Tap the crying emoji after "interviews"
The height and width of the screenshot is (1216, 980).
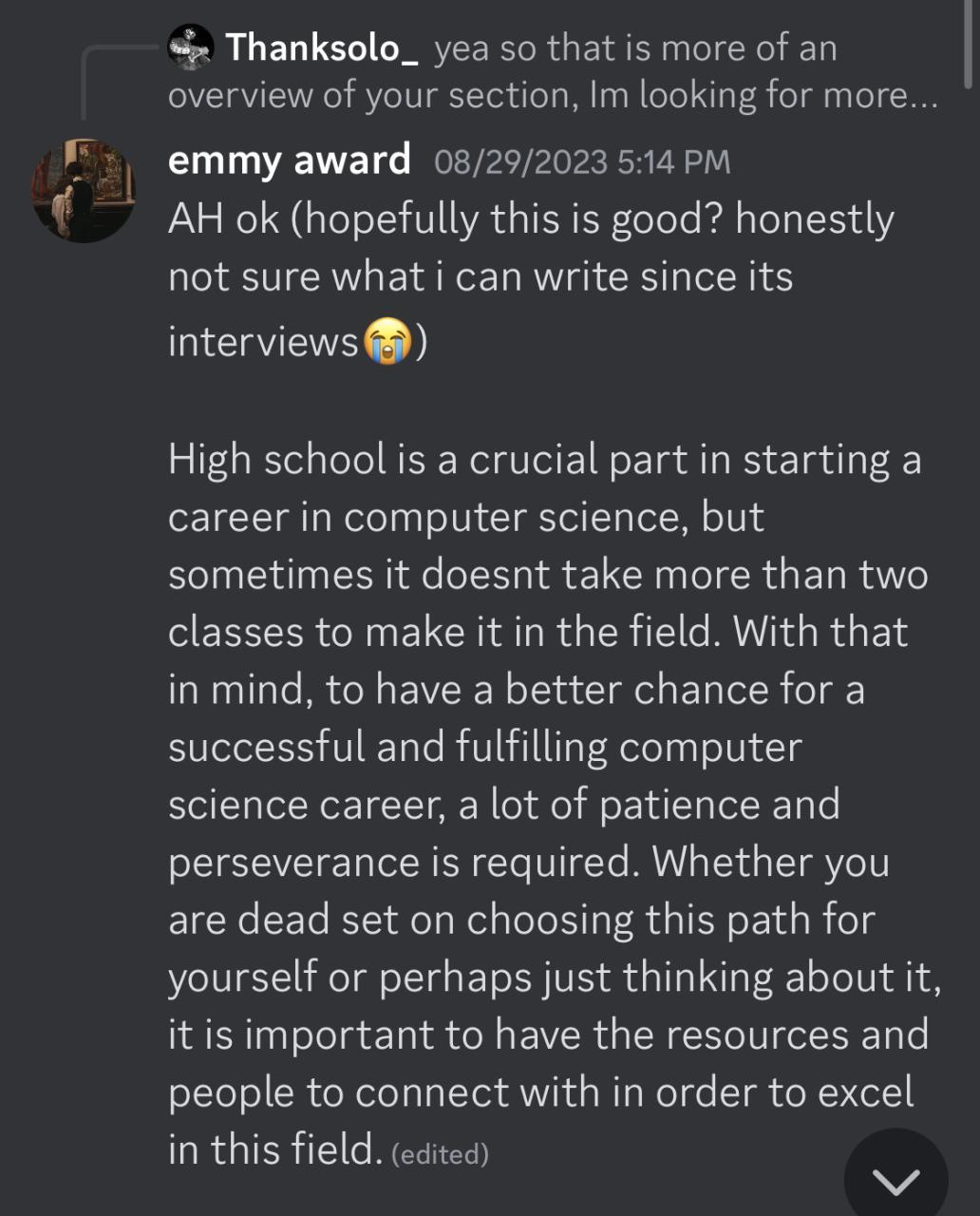coord(387,341)
